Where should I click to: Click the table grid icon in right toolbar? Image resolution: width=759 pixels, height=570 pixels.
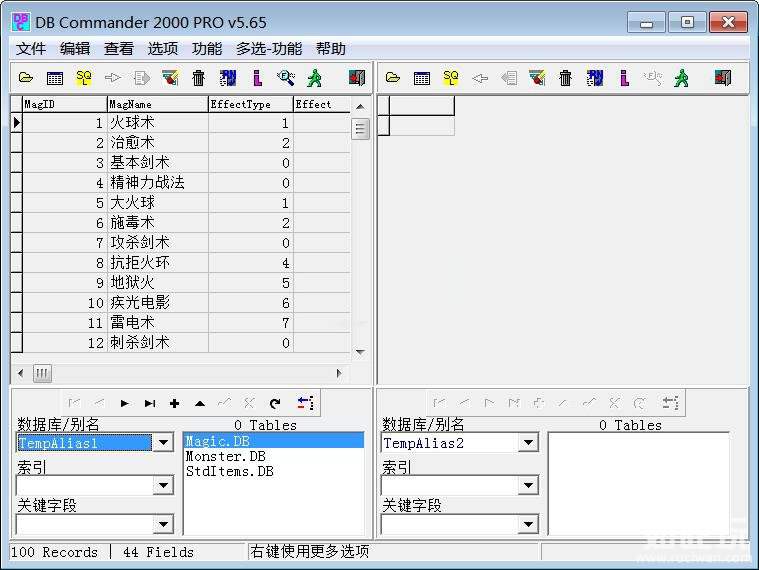coord(422,78)
